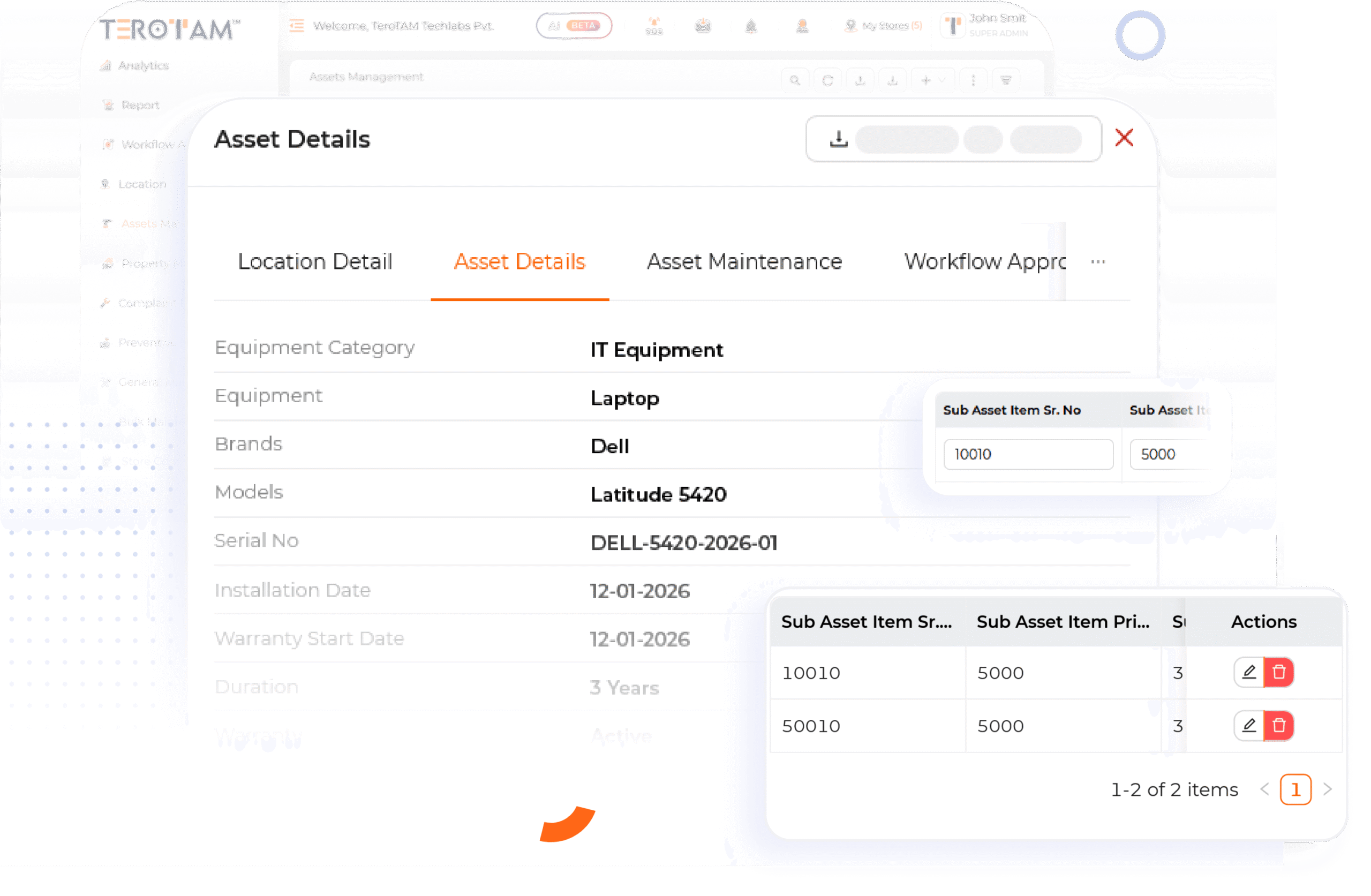Download asset details from modal header

coord(839,139)
